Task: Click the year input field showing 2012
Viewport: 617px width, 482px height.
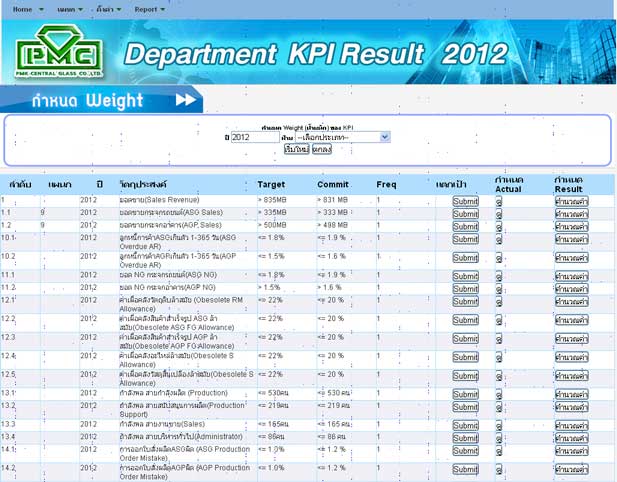Action: point(254,137)
